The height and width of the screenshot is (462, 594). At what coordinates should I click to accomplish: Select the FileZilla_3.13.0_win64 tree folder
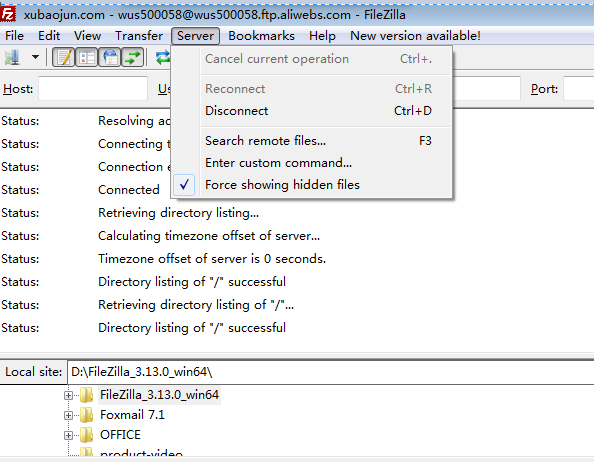tap(159, 395)
